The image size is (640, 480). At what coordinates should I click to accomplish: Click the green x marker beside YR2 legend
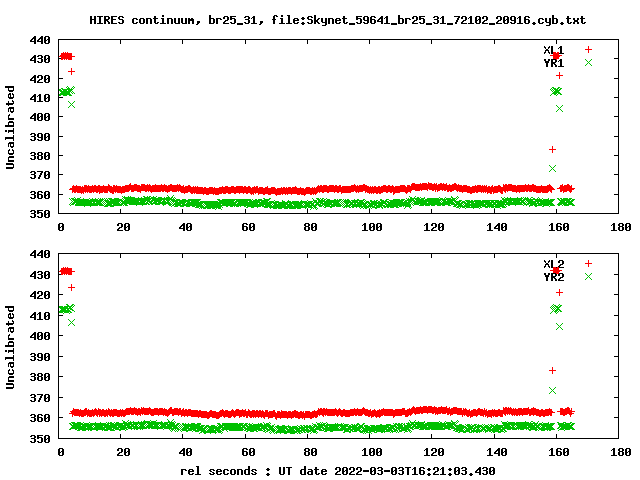coord(588,276)
